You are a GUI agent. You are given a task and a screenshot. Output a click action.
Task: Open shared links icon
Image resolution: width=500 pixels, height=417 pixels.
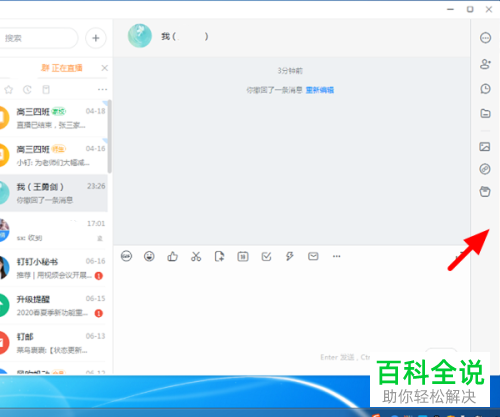click(485, 169)
